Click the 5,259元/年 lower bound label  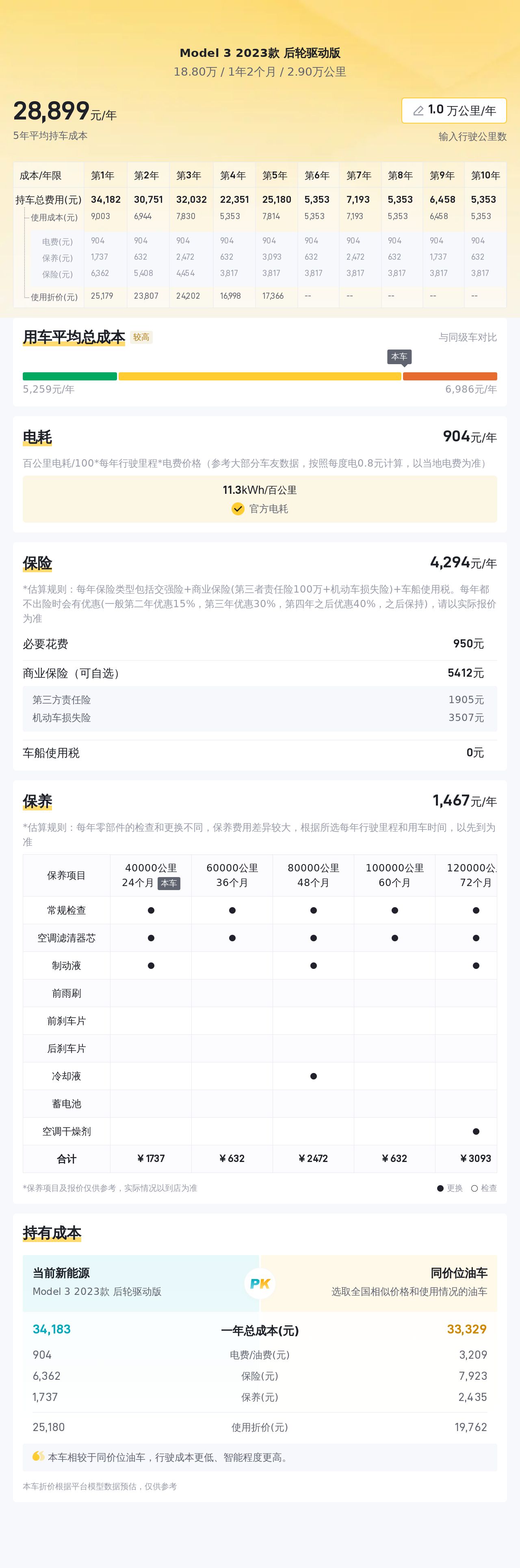click(x=49, y=390)
